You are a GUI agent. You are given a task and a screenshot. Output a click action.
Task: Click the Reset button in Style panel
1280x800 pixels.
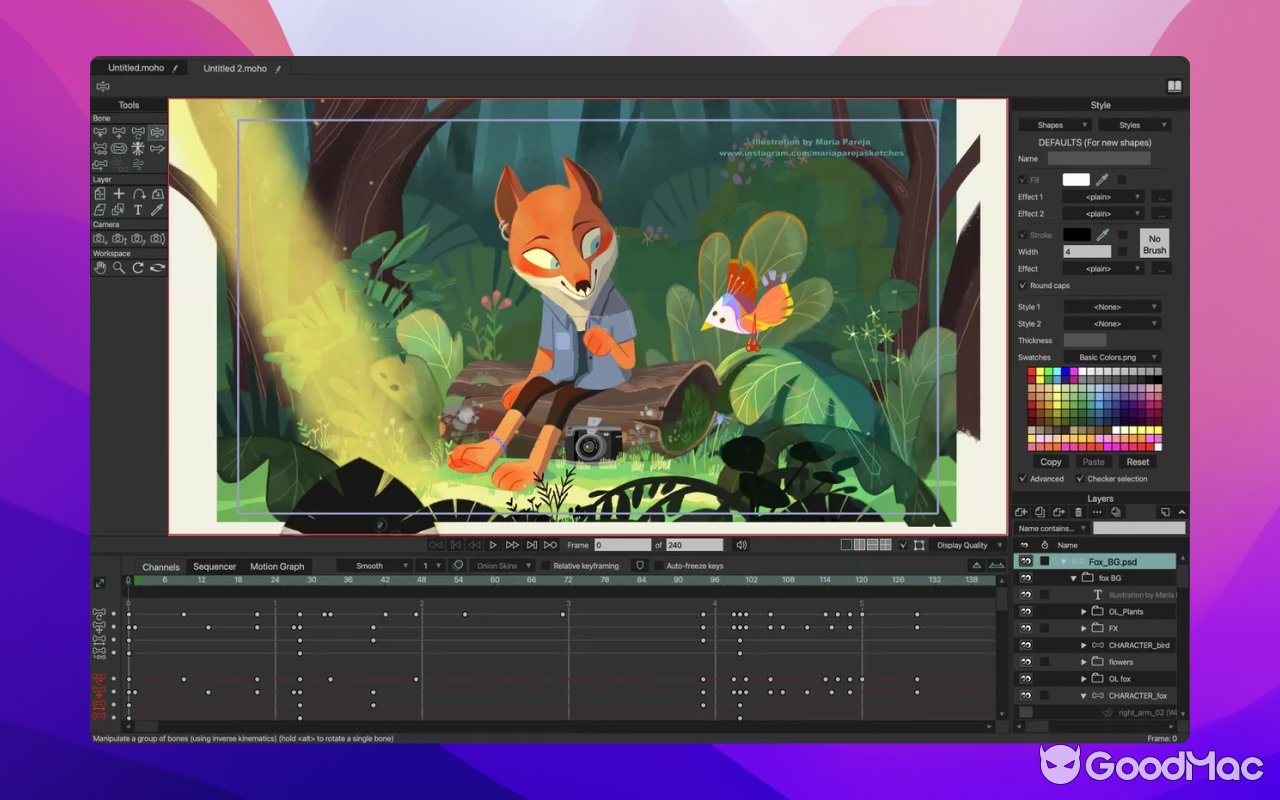pyautogui.click(x=1138, y=462)
